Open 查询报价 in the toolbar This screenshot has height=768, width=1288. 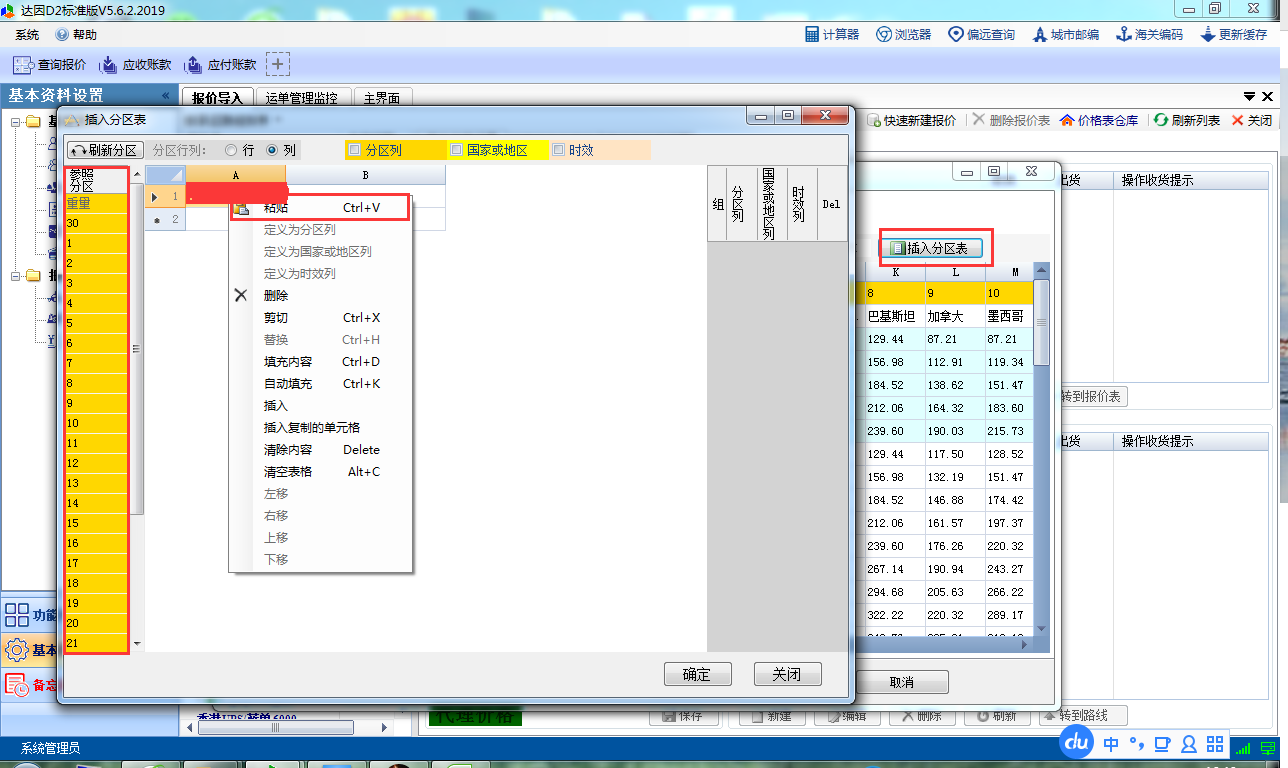[x=51, y=65]
